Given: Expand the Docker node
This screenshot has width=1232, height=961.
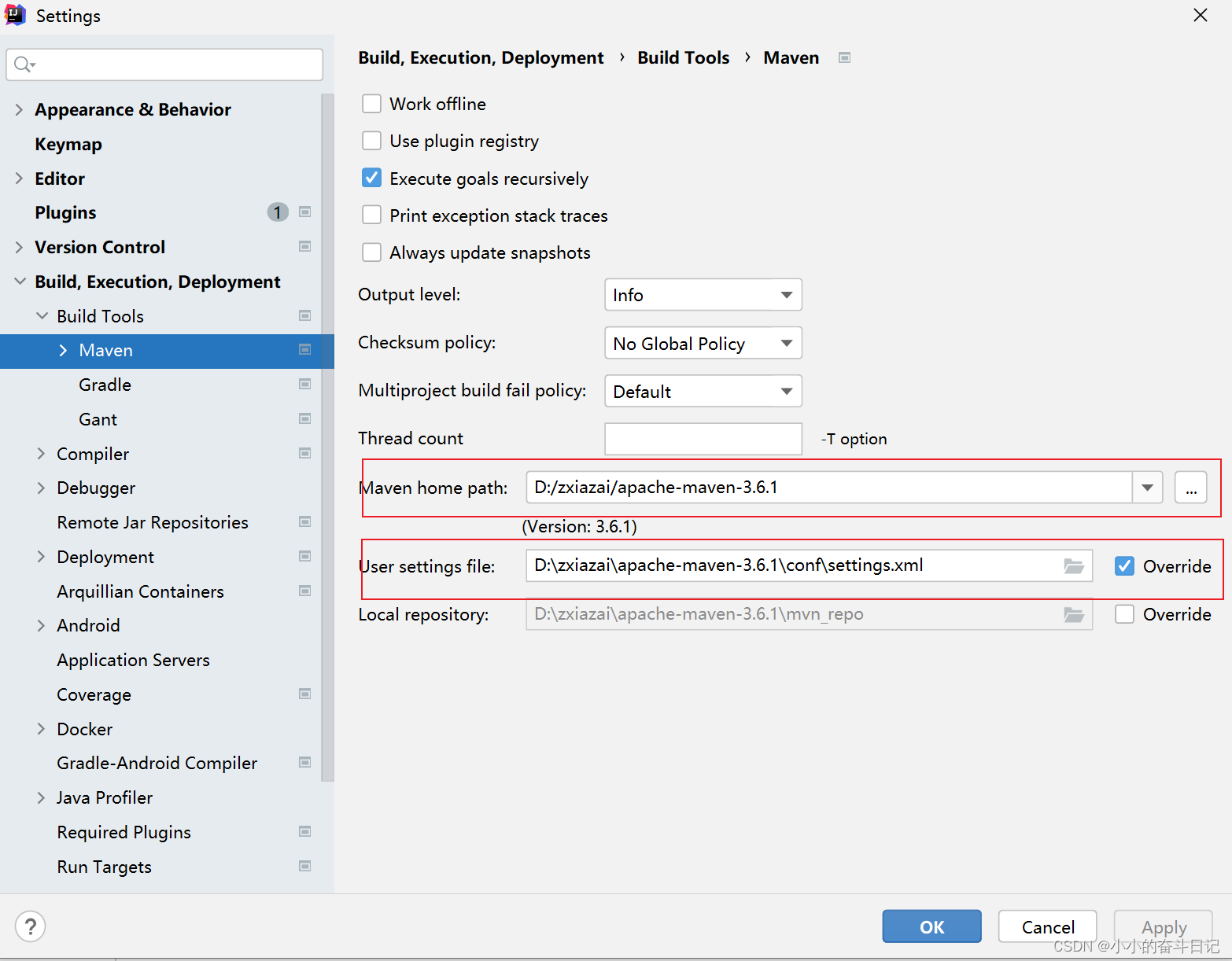Looking at the screenshot, I should (x=41, y=729).
